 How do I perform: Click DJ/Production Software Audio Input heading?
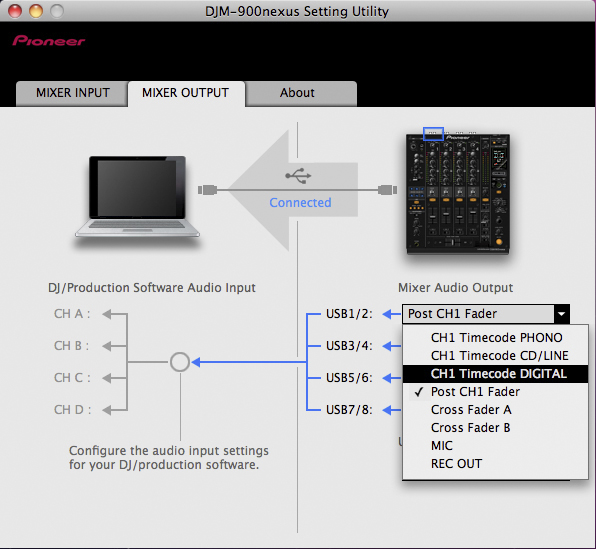click(152, 288)
